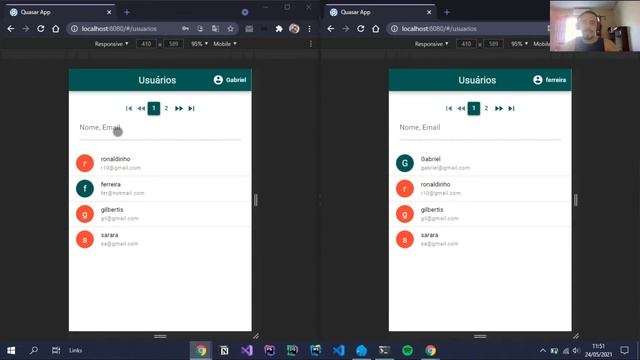The width and height of the screenshot is (640, 360).
Task: Open extensions puzzle icon in left browser
Action: [279, 29]
